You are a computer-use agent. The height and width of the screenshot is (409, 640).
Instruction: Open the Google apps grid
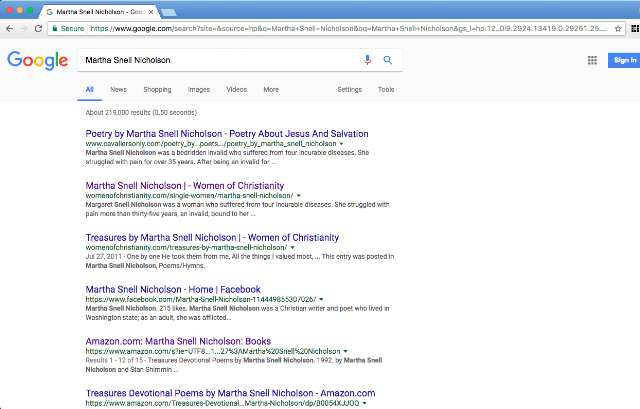pyautogui.click(x=592, y=60)
